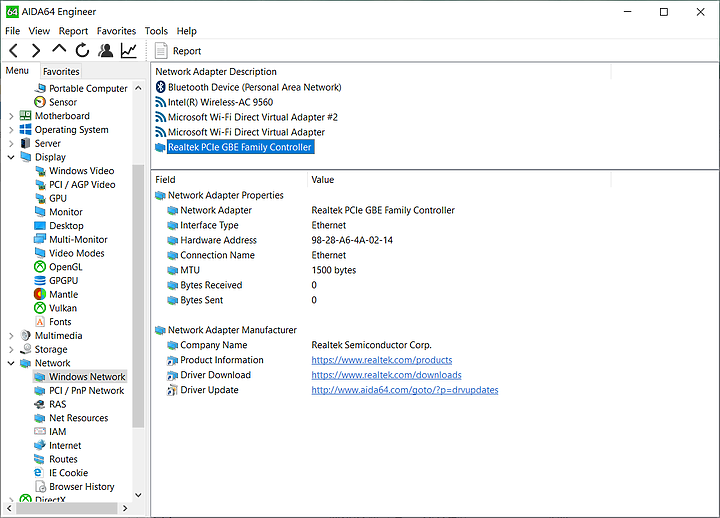Click the user profile toolbar icon
Viewport: 720px width, 518px height.
(x=105, y=50)
